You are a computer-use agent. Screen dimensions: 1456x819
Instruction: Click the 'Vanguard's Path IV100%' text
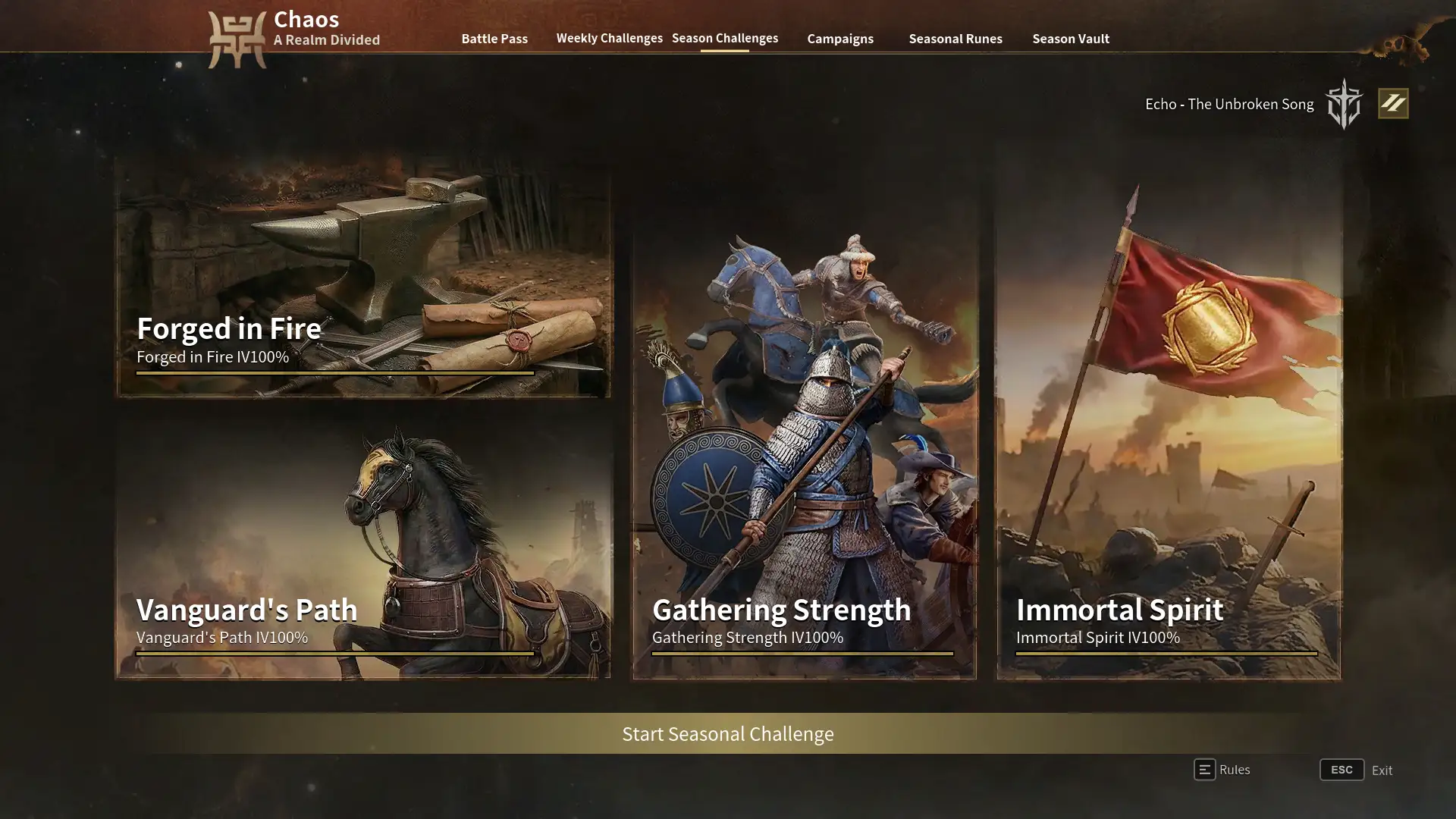click(x=222, y=637)
